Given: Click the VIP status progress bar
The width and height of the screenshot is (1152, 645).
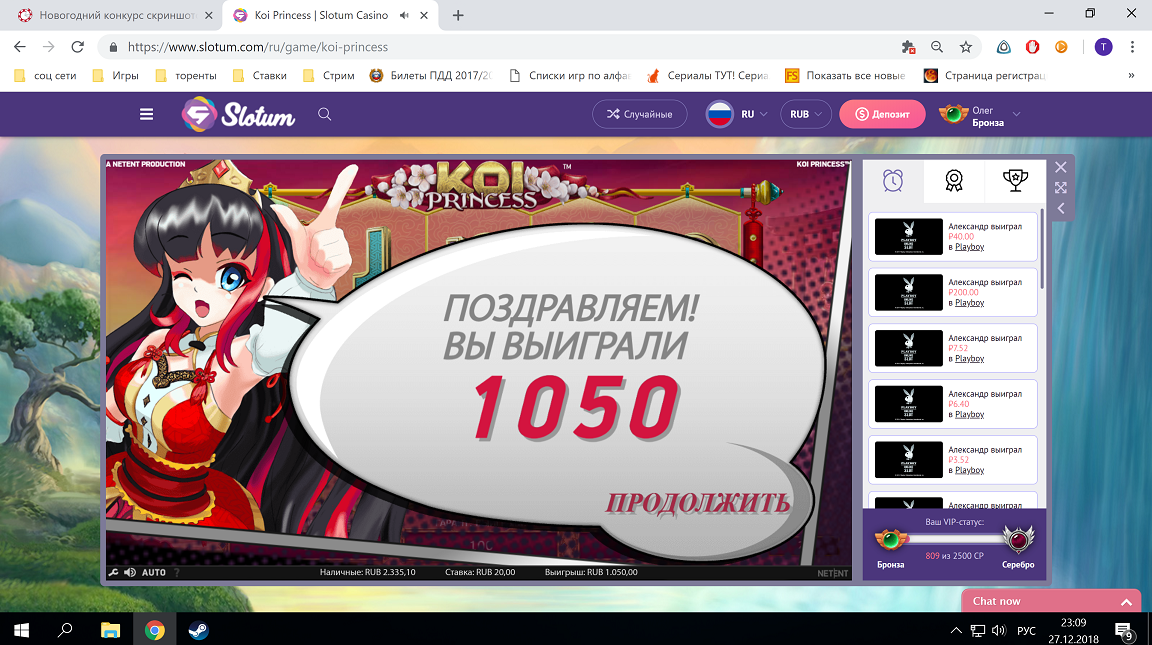Looking at the screenshot, I should [954, 539].
